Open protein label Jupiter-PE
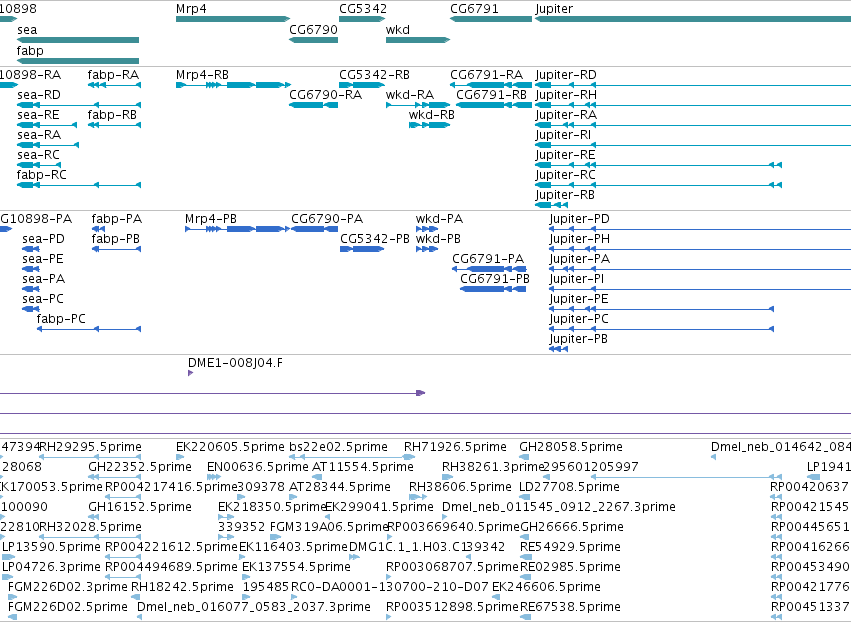Screen dimensions: 851x622 coord(579,300)
